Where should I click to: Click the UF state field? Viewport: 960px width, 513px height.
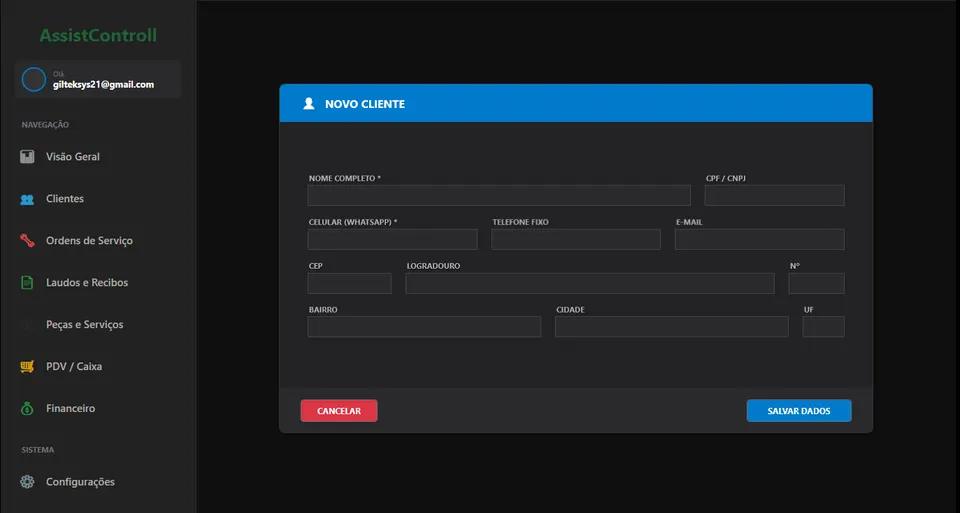823,327
